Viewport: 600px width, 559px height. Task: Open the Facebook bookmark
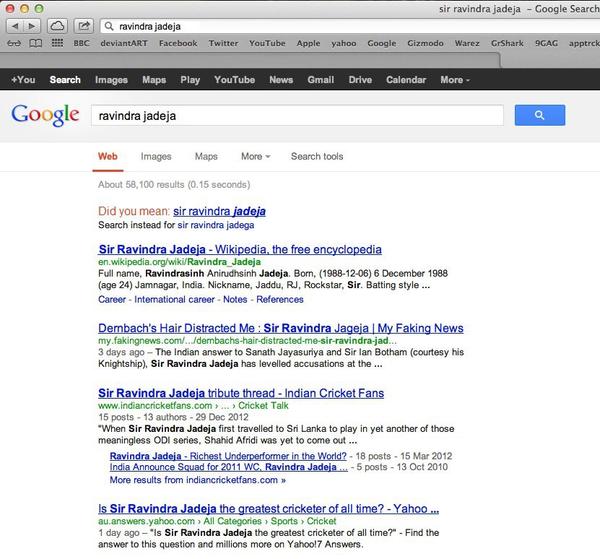[178, 43]
